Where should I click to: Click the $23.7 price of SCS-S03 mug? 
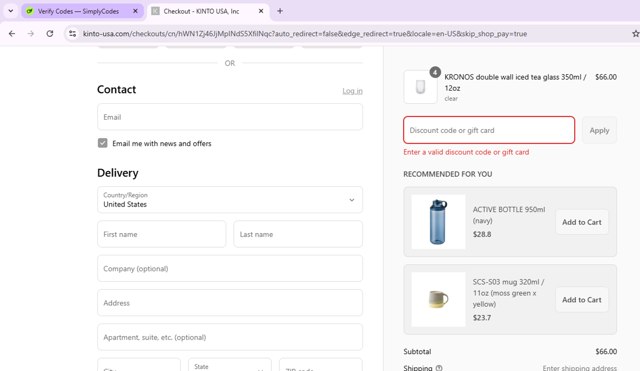(x=482, y=318)
